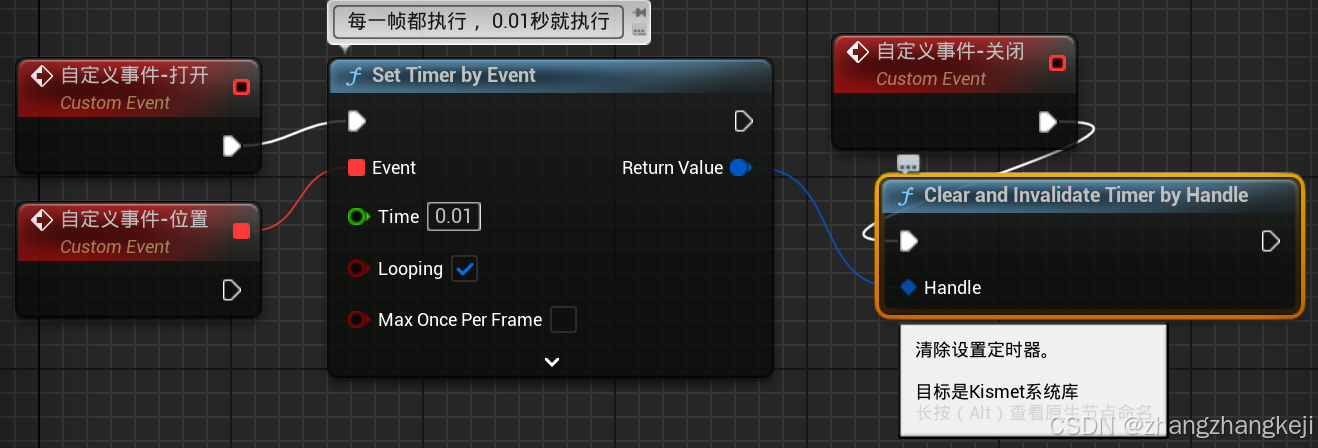Click the red Event input pin
The width and height of the screenshot is (1318, 448).
coord(356,168)
